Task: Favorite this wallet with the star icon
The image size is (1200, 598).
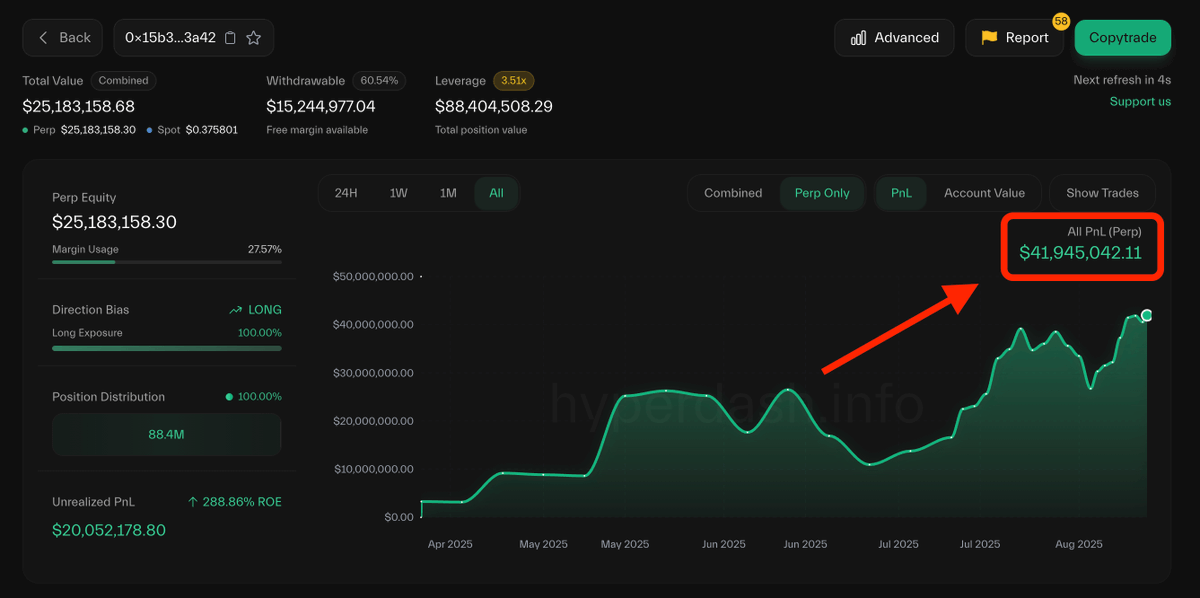Action: point(253,37)
